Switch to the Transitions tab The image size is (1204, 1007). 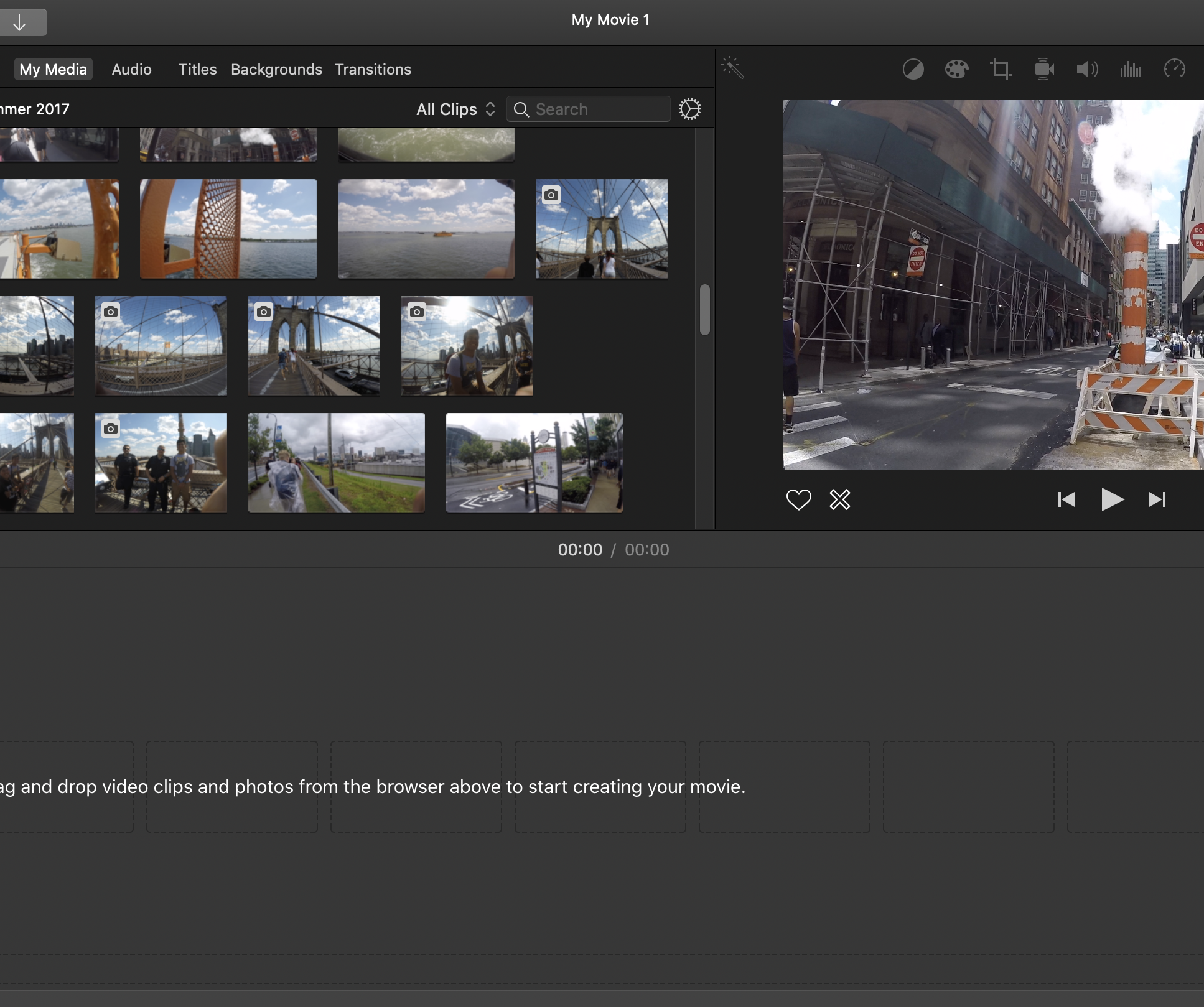point(373,69)
